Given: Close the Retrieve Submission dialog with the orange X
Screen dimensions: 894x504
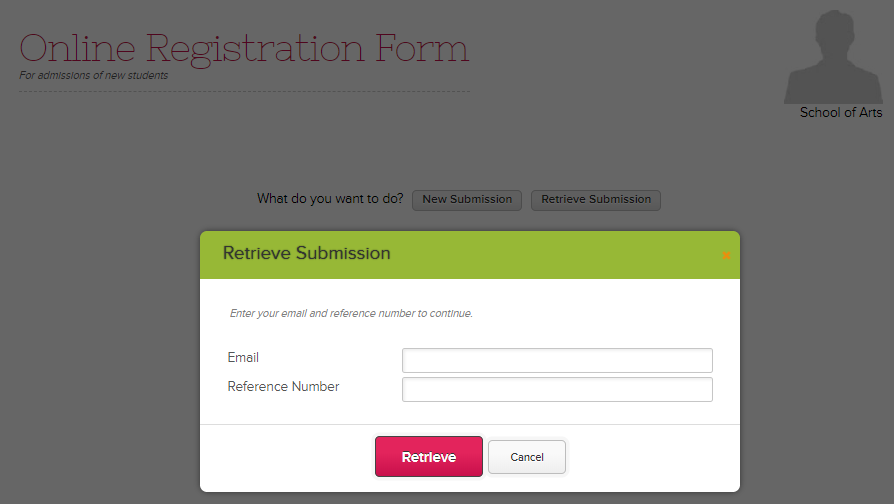Looking at the screenshot, I should click(726, 256).
